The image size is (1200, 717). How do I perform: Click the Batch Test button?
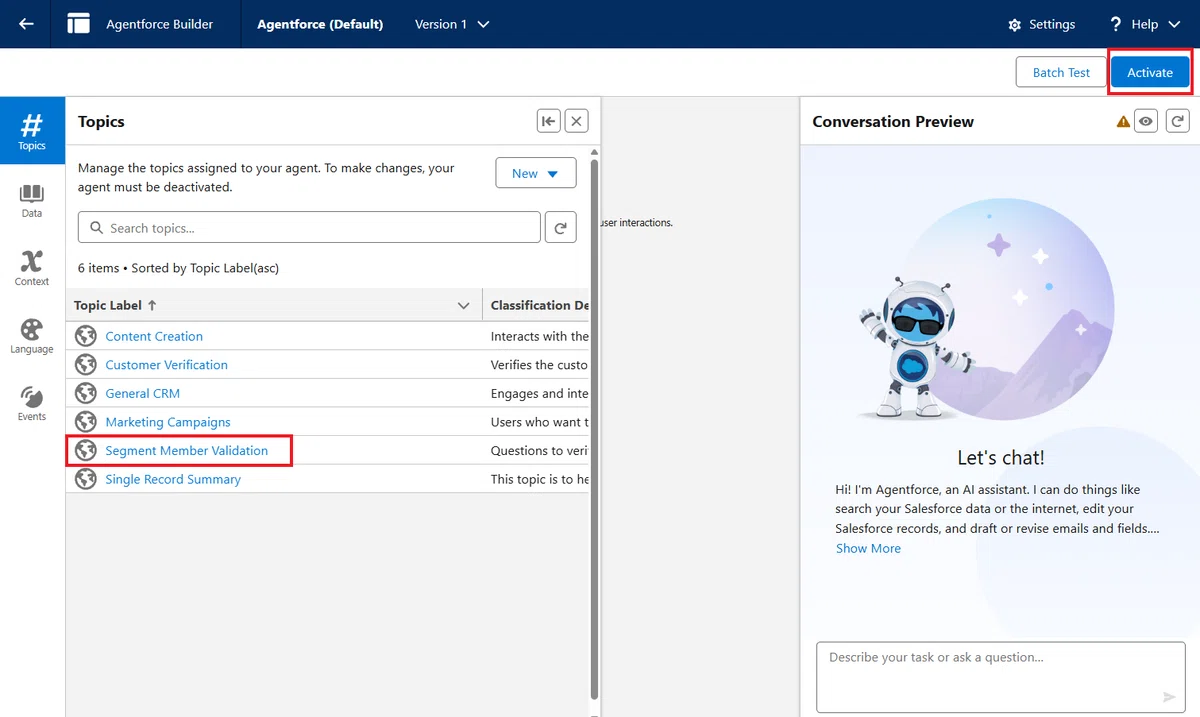coord(1061,72)
